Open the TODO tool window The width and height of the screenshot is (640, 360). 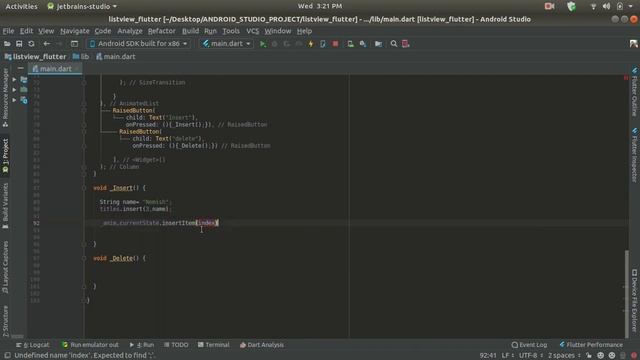(176, 345)
